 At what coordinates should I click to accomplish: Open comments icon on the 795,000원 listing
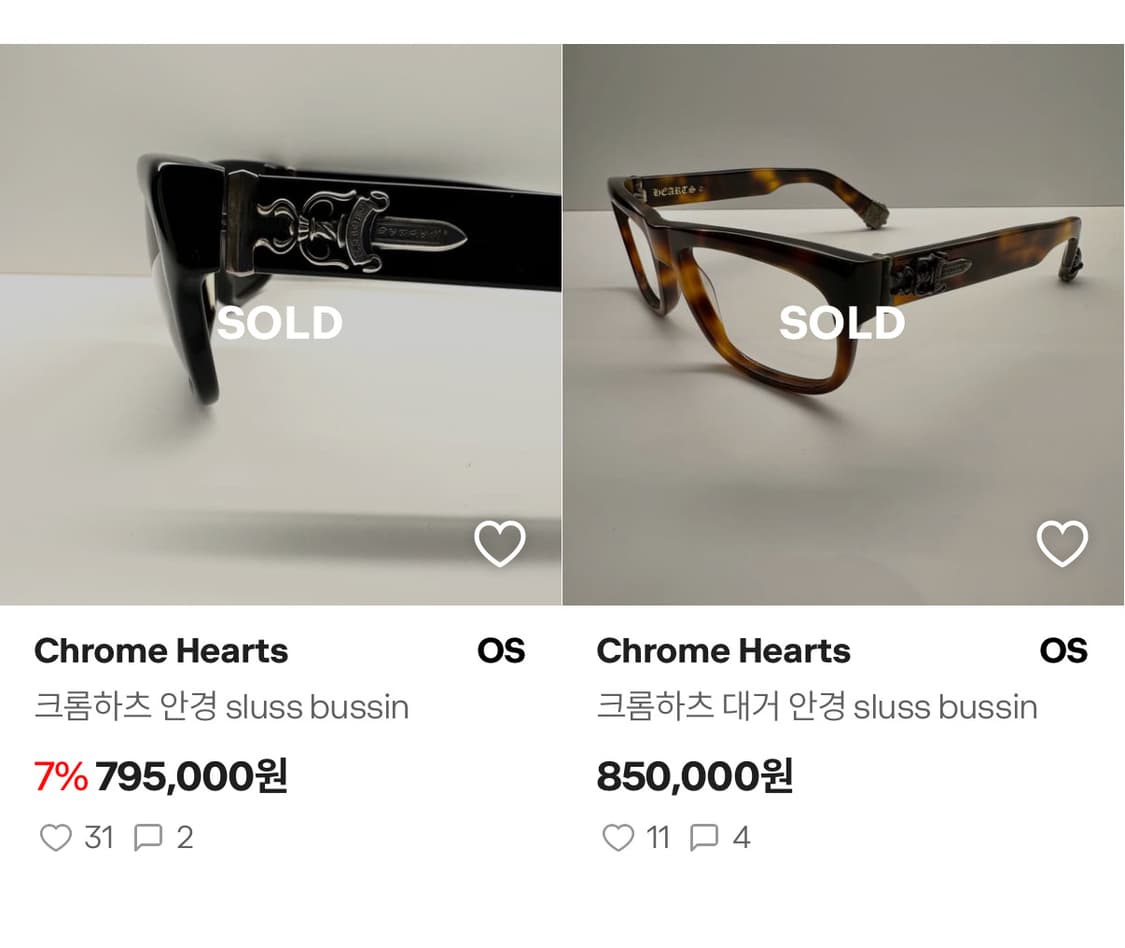[148, 837]
